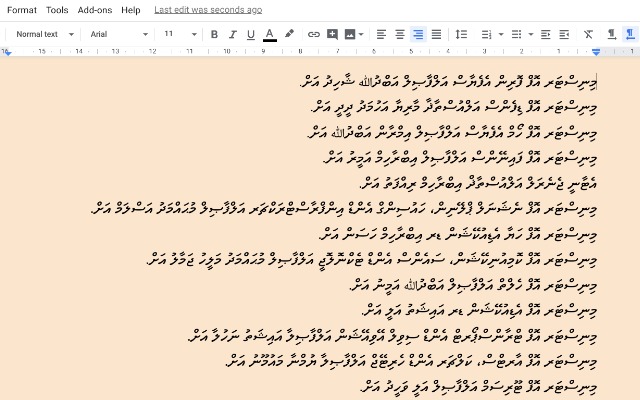Insert a link with the link icon
Screen dimensions: 640x400
[x=313, y=34]
